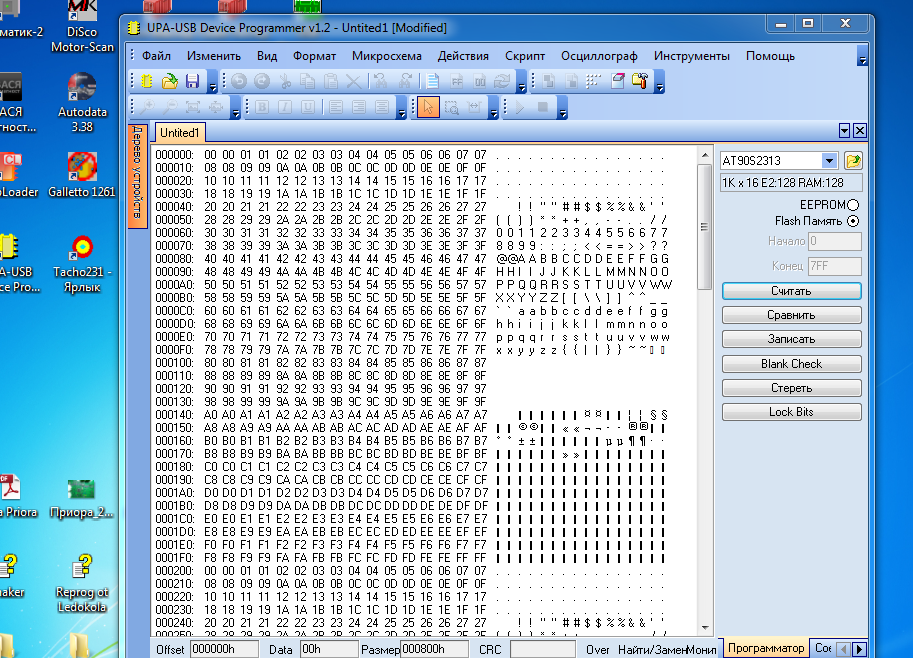The width and height of the screenshot is (913, 658).
Task: Open a file using the folder icon
Action: click(169, 82)
